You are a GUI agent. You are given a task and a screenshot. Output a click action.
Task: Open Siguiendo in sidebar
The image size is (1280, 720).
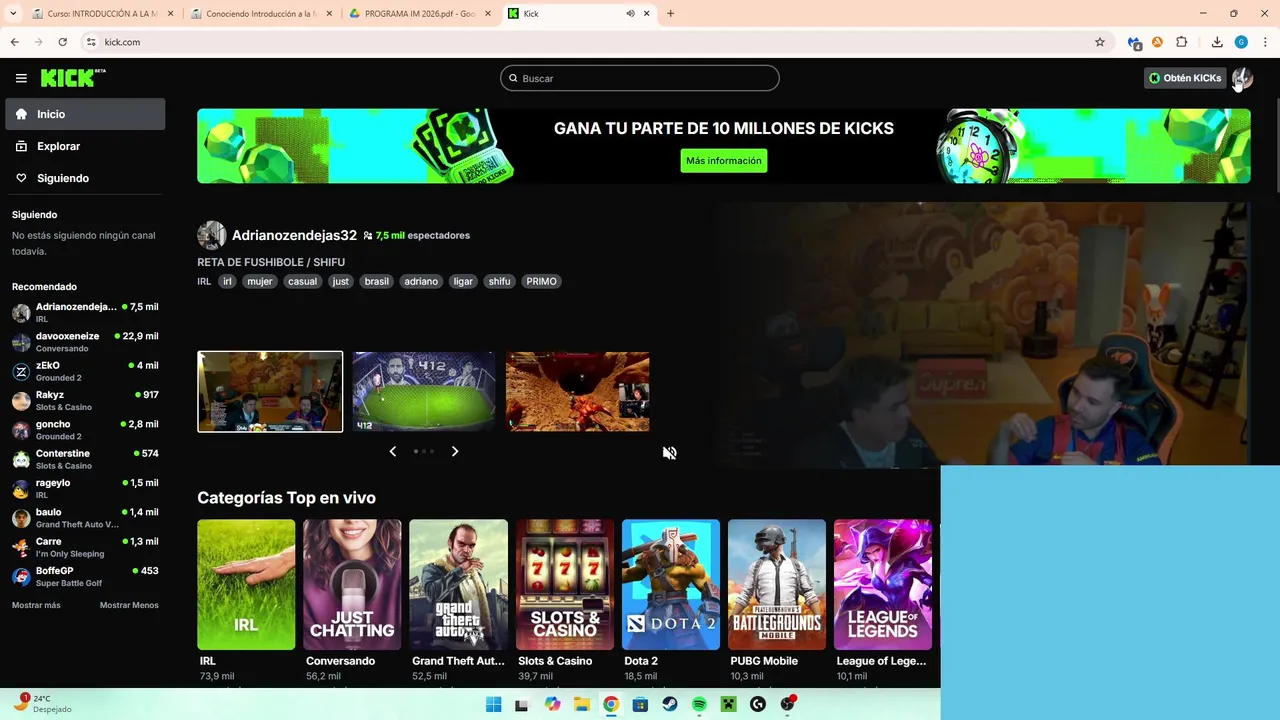pyautogui.click(x=85, y=178)
